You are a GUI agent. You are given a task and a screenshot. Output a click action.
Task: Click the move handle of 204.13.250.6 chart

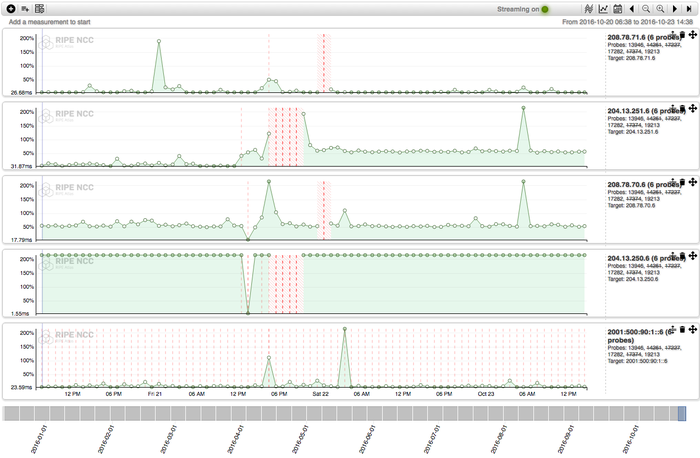(x=692, y=255)
